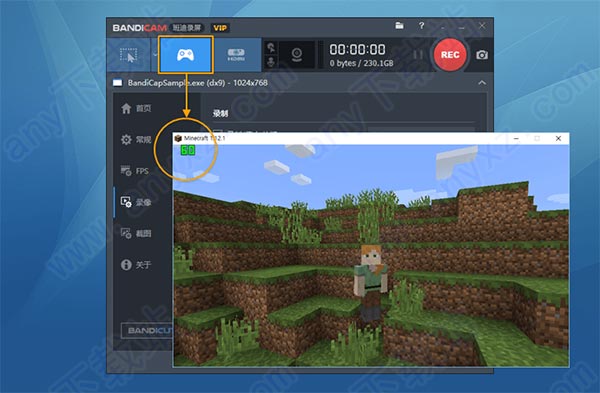Toggle the mouse cursor effect icon
The image size is (600, 393).
tap(271, 47)
